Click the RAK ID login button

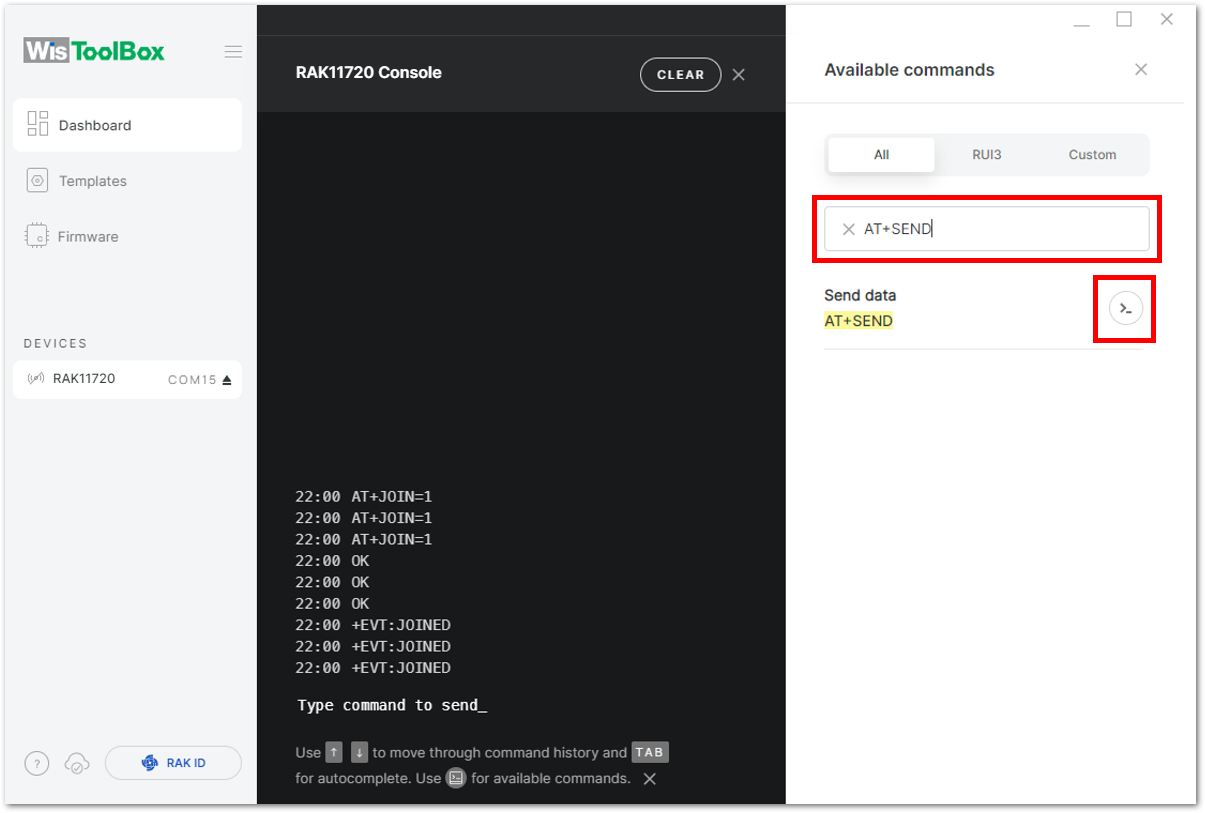click(173, 763)
